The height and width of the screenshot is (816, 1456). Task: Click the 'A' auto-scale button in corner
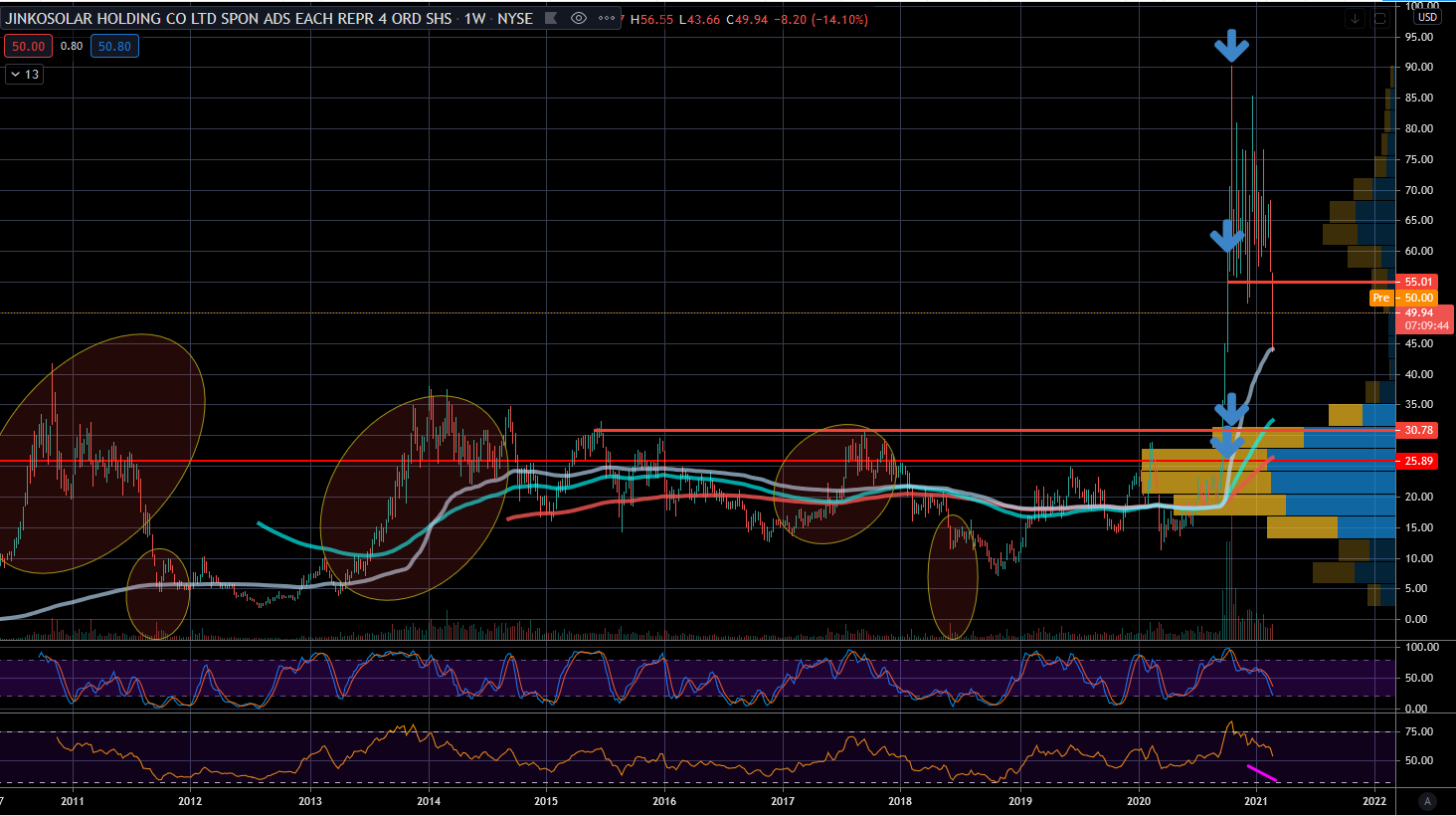pos(1427,801)
